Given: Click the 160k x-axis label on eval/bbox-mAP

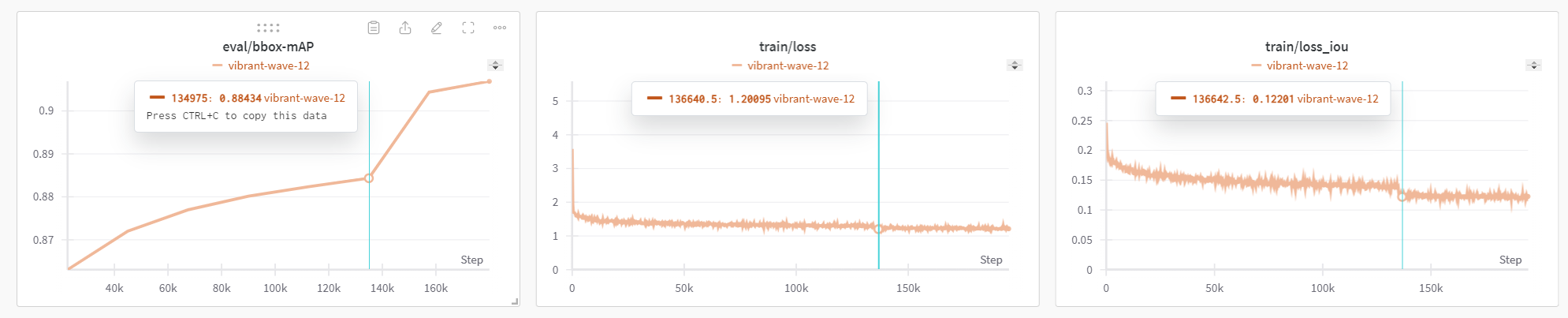Looking at the screenshot, I should point(436,288).
